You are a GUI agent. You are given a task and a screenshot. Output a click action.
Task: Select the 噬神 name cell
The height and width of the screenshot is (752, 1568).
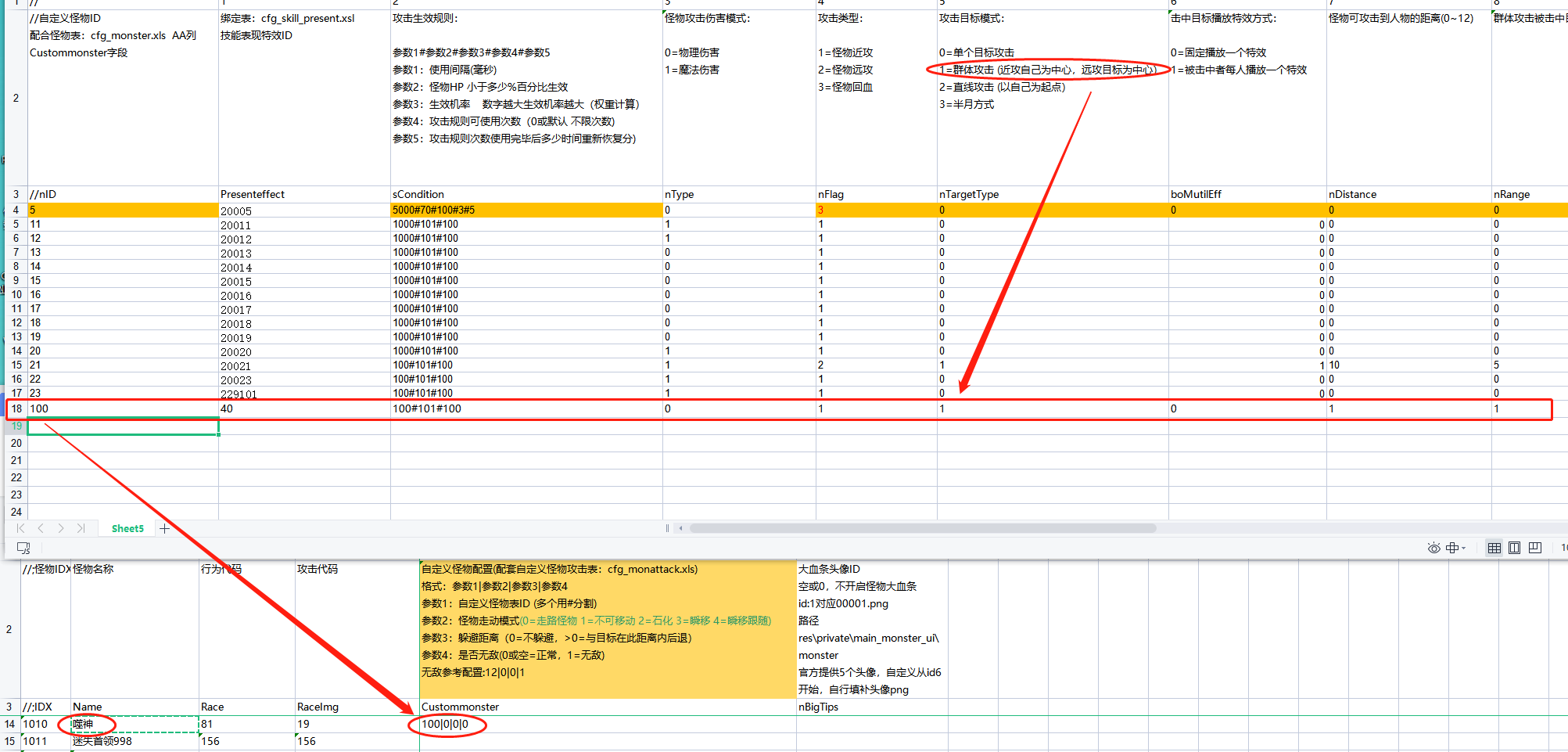tap(135, 724)
